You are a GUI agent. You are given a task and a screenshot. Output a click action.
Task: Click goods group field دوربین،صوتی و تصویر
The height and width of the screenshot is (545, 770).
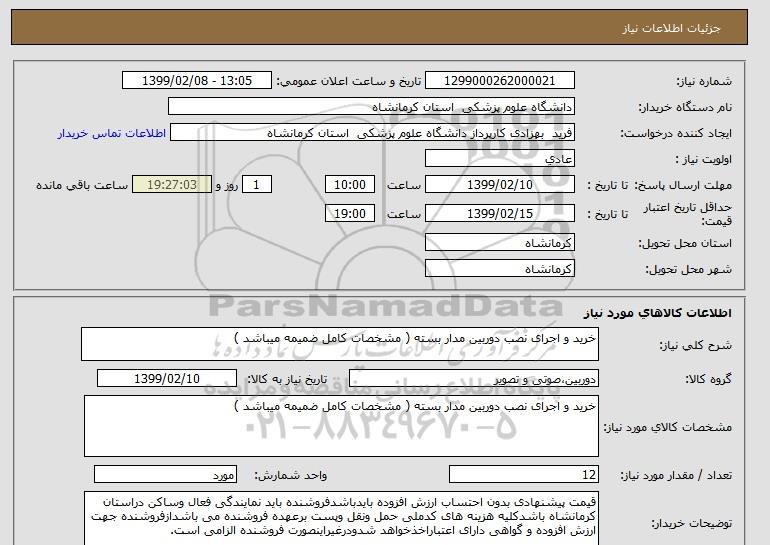coord(473,379)
